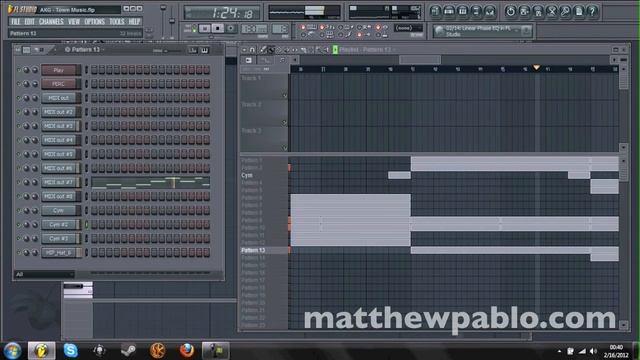Select the MIDI out #7 channel button
Screen dimensions: 640x360
(58, 182)
